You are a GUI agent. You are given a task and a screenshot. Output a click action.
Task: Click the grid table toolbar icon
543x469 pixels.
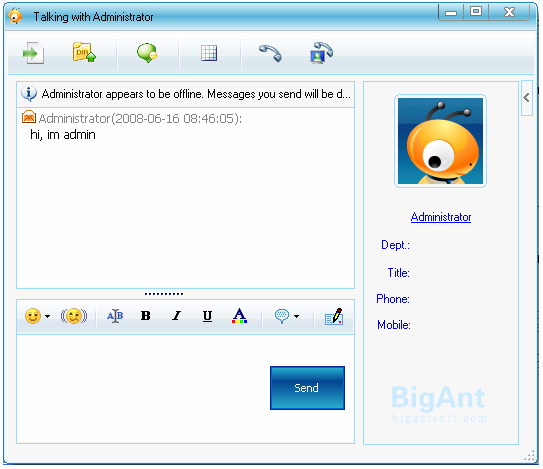[209, 53]
